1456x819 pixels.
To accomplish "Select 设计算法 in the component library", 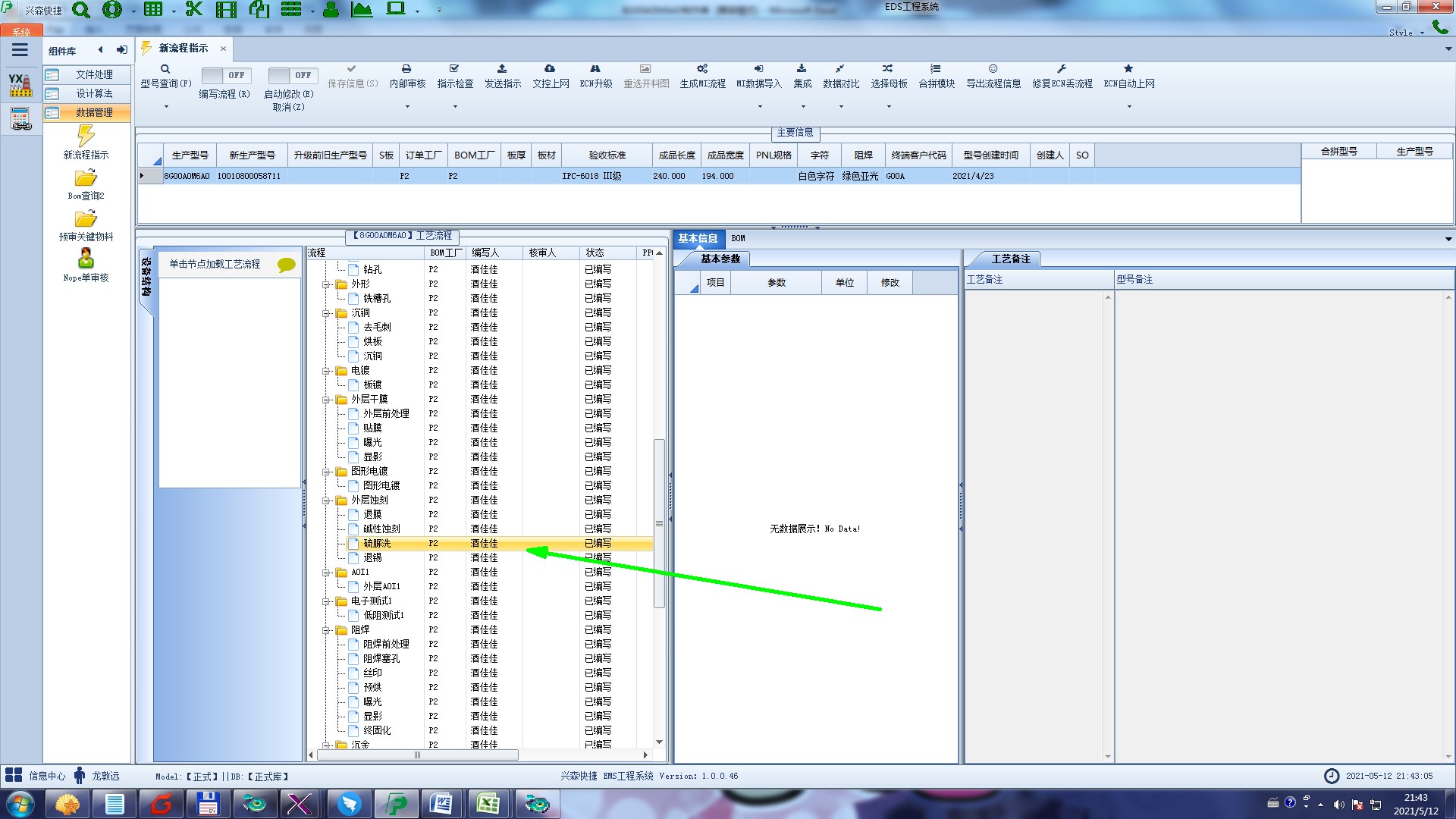I will pyautogui.click(x=94, y=93).
